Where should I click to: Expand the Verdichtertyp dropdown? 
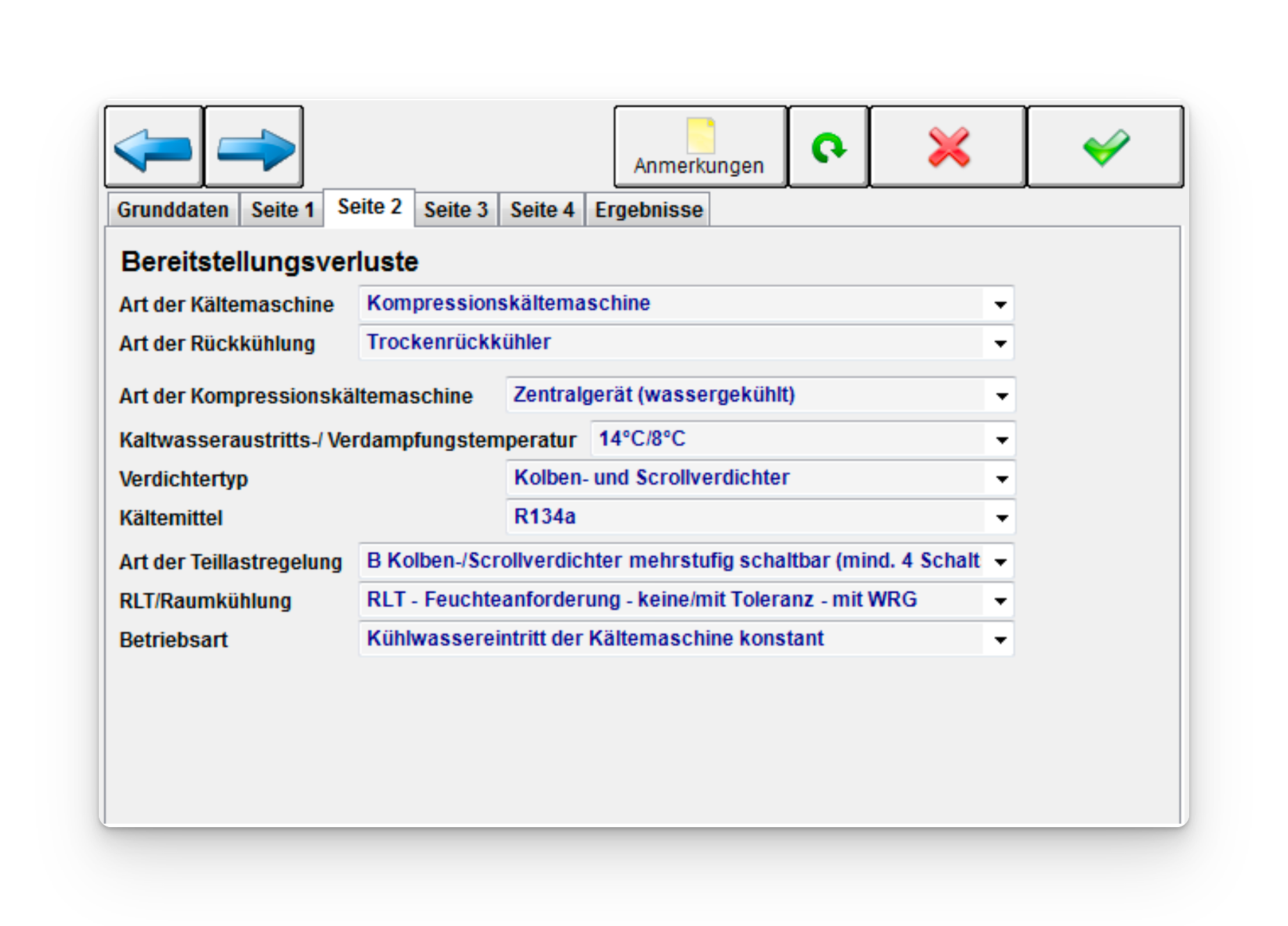[1001, 479]
